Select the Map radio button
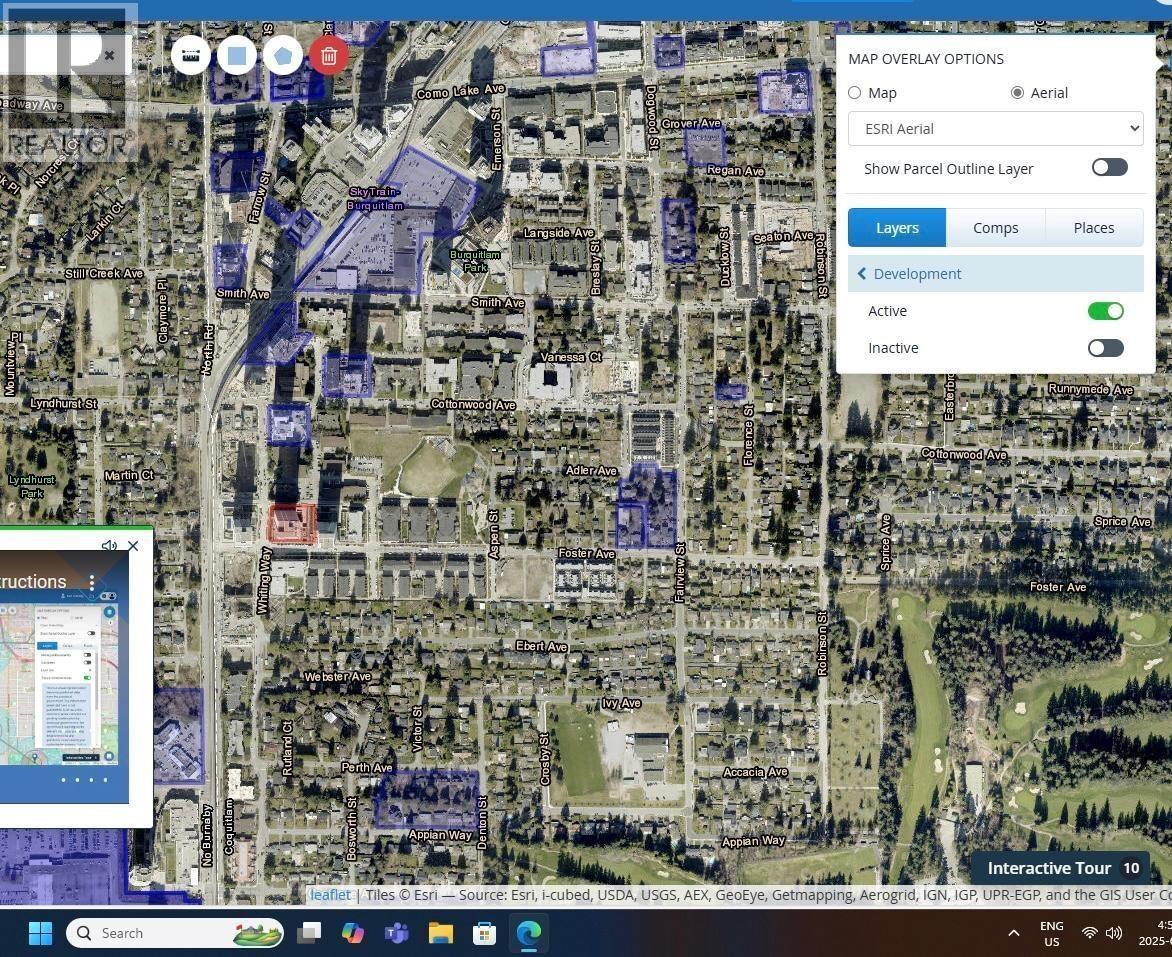1172x957 pixels. click(x=855, y=93)
